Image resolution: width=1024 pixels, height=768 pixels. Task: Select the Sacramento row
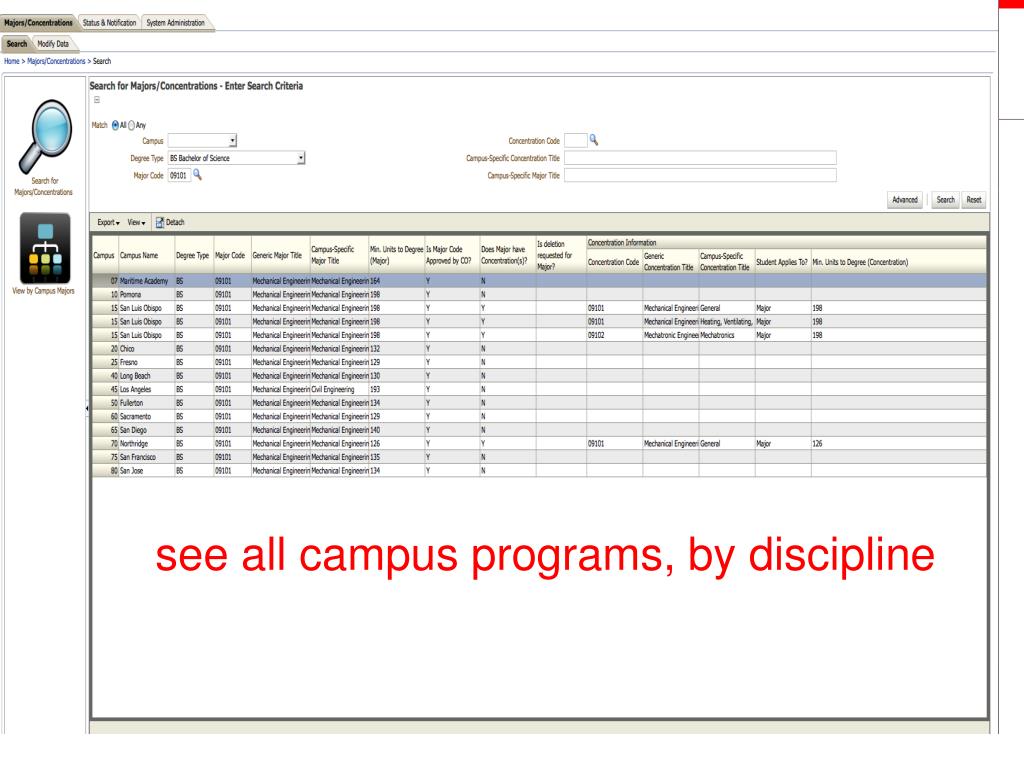[539, 416]
